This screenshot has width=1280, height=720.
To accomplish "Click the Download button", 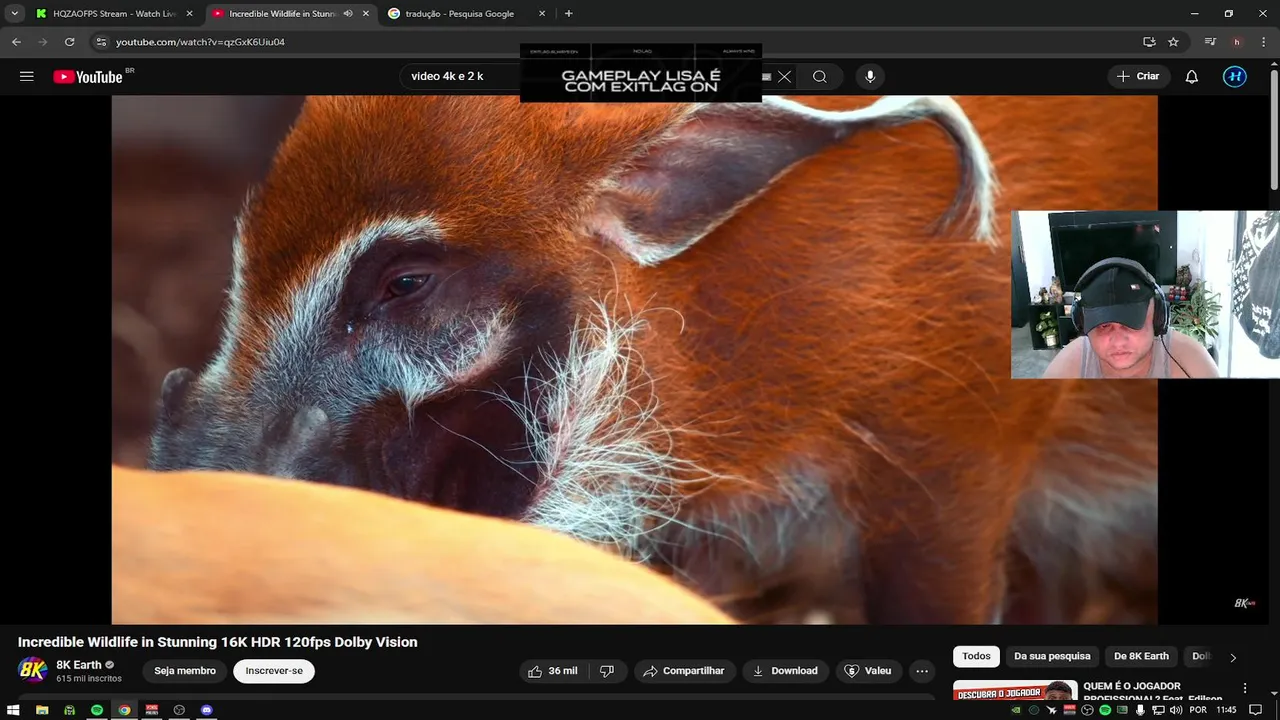I will pos(785,671).
